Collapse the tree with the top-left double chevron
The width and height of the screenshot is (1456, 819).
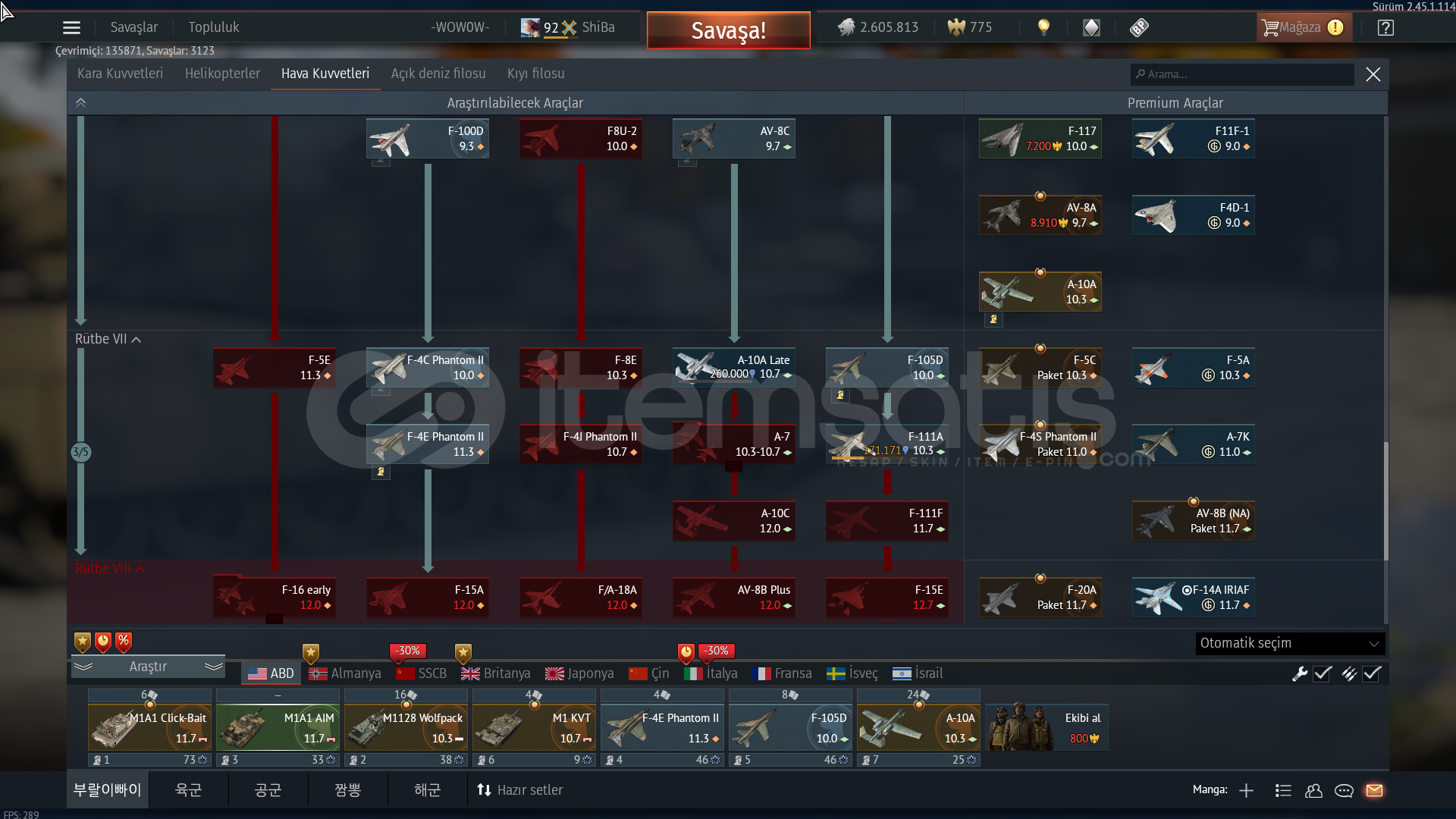point(80,103)
